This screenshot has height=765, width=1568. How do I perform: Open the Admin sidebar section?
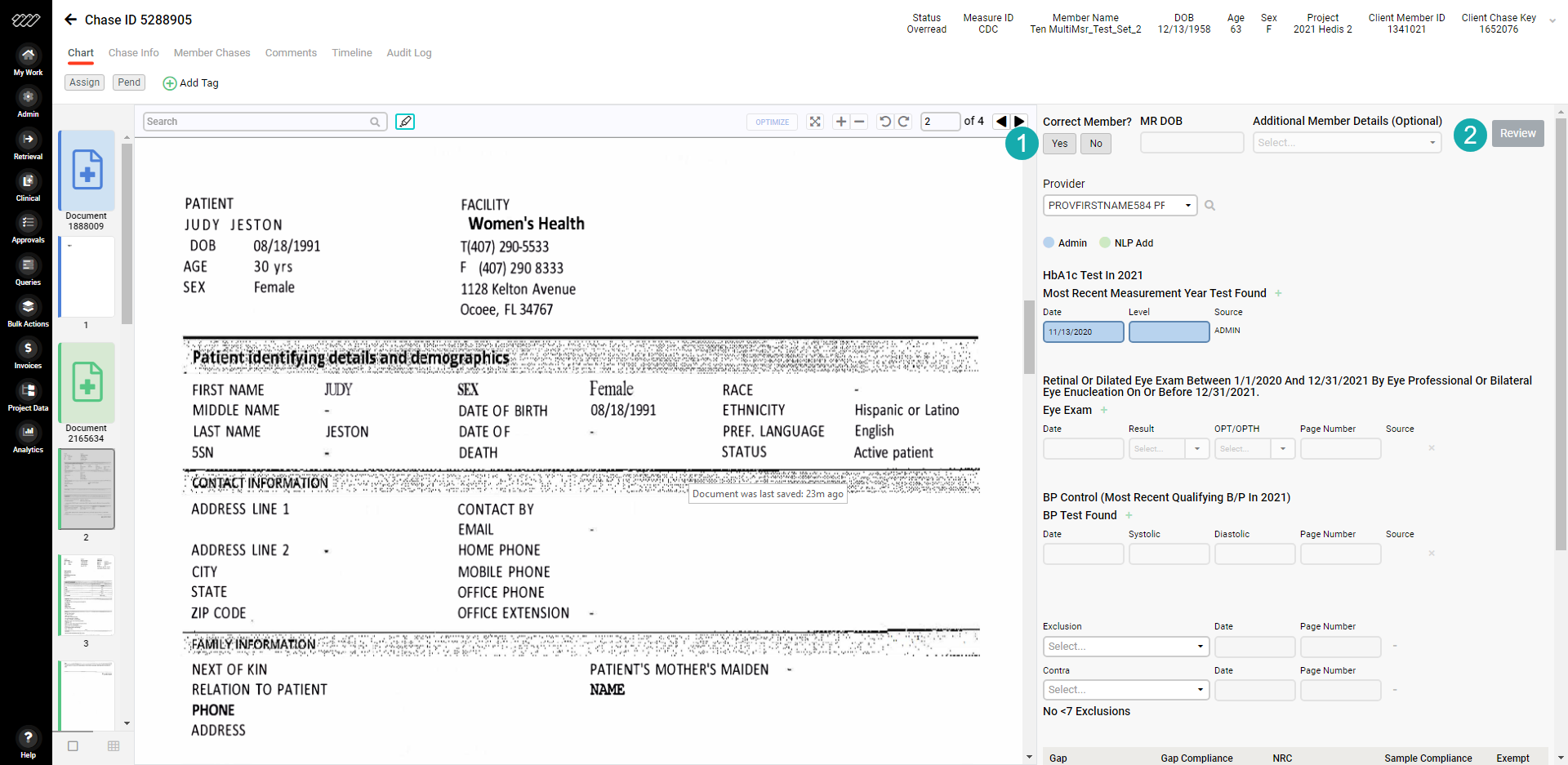(x=28, y=103)
